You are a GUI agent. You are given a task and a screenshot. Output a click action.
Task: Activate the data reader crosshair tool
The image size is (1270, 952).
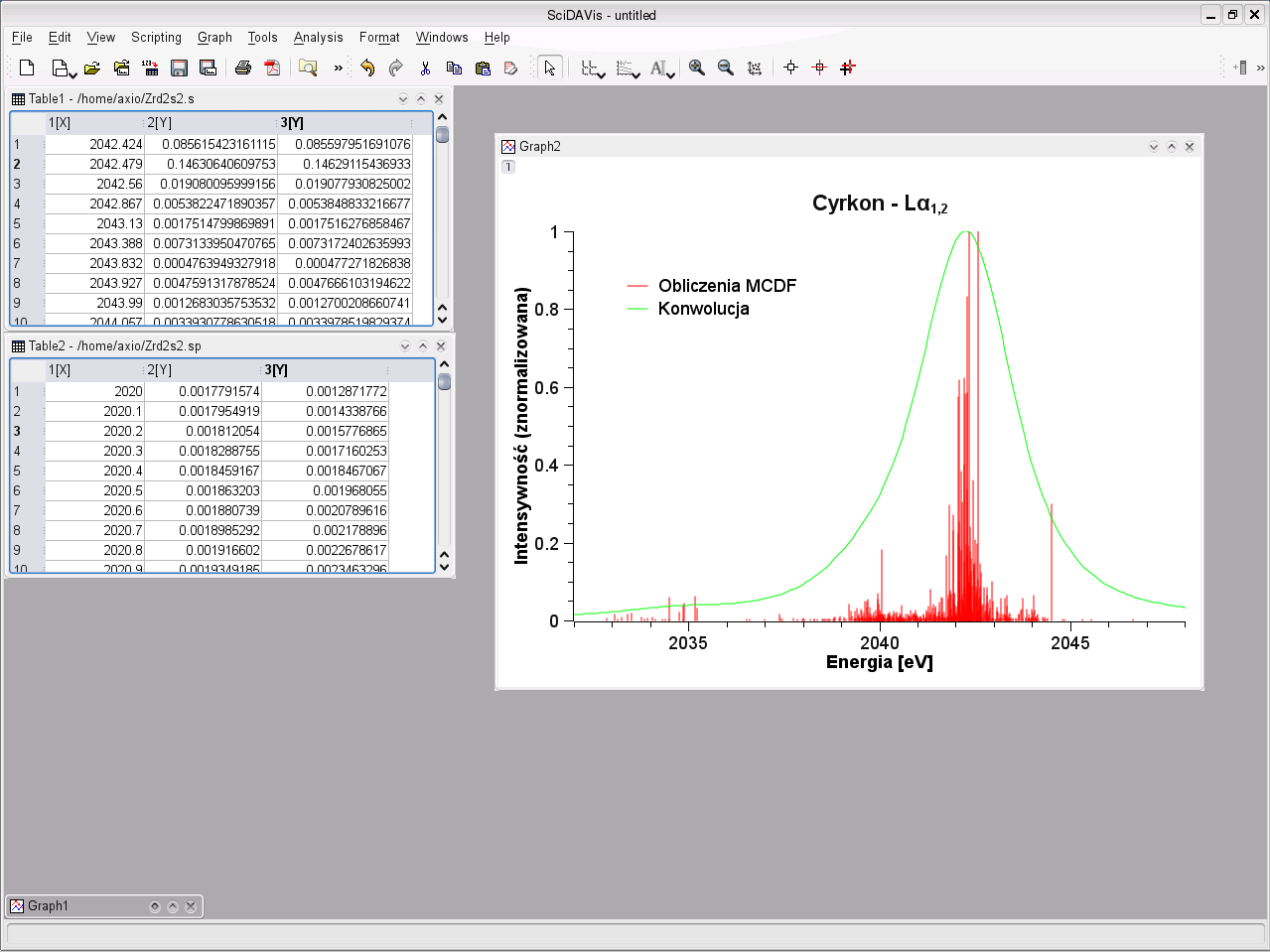(790, 68)
